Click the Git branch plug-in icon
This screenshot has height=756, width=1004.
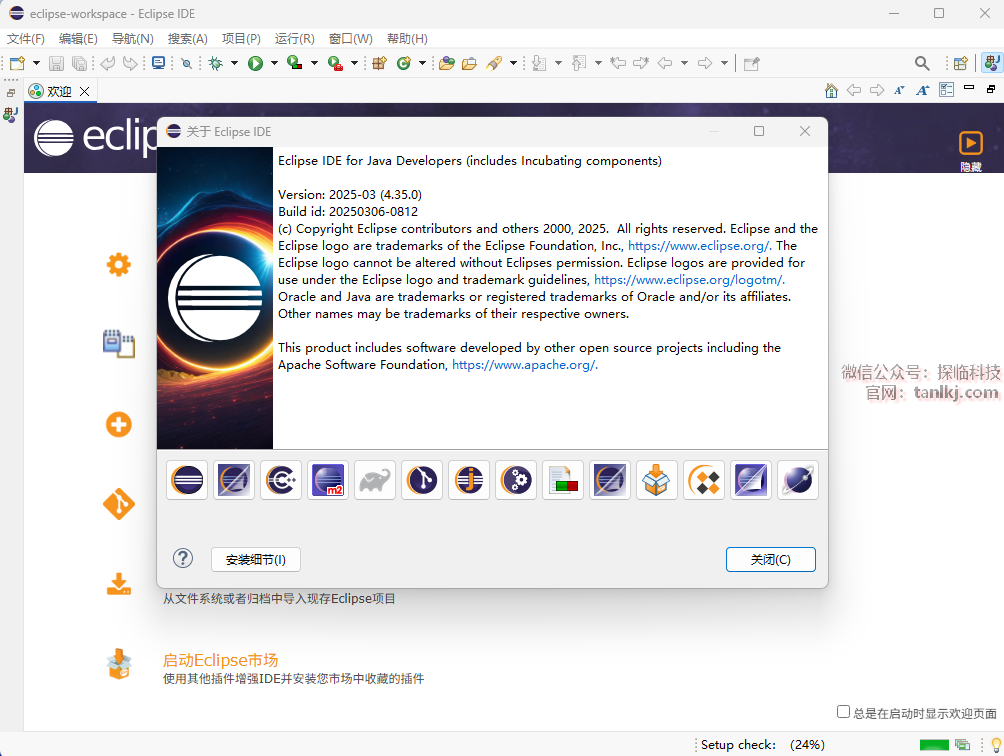pos(422,481)
